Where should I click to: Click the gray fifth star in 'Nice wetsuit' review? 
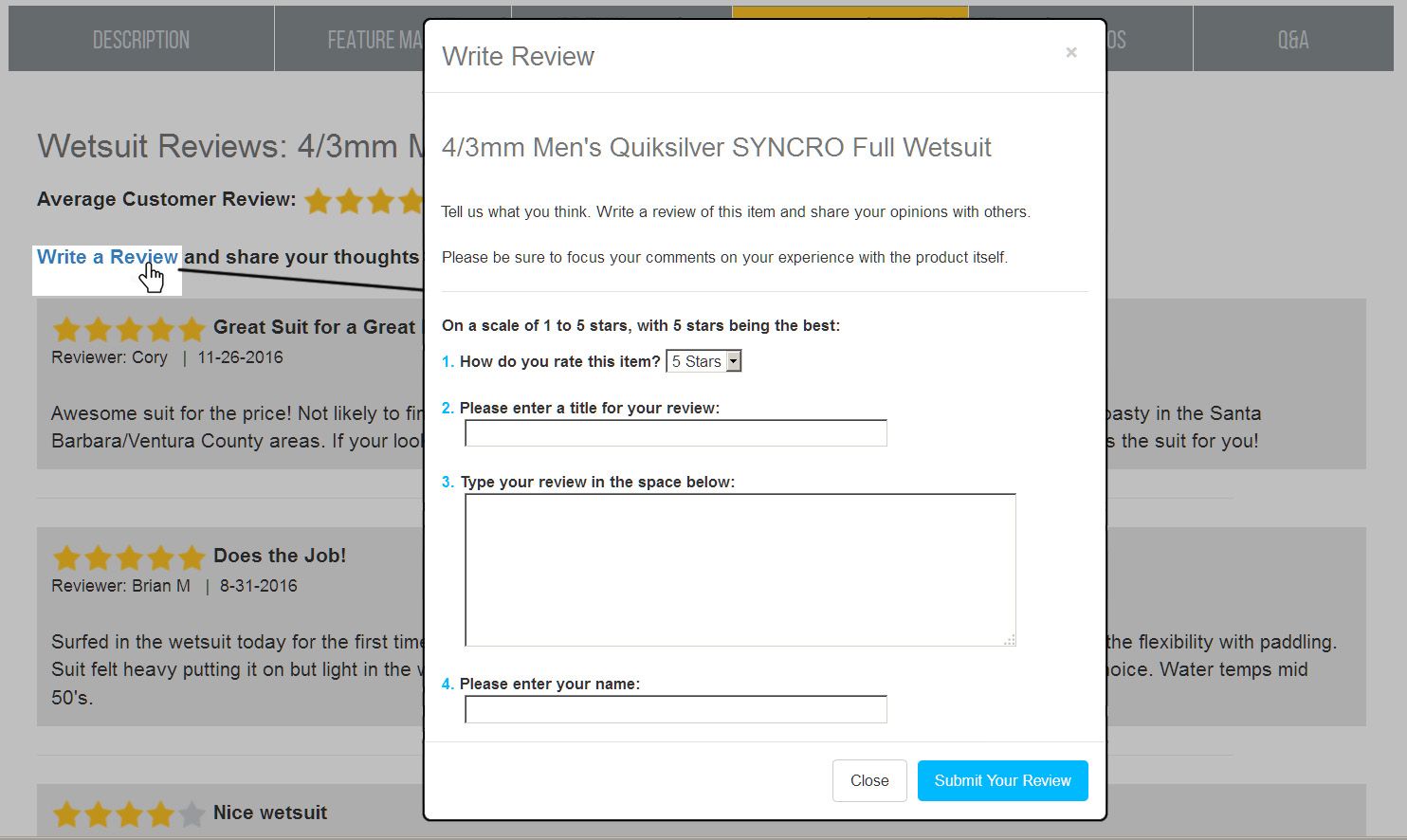(192, 814)
